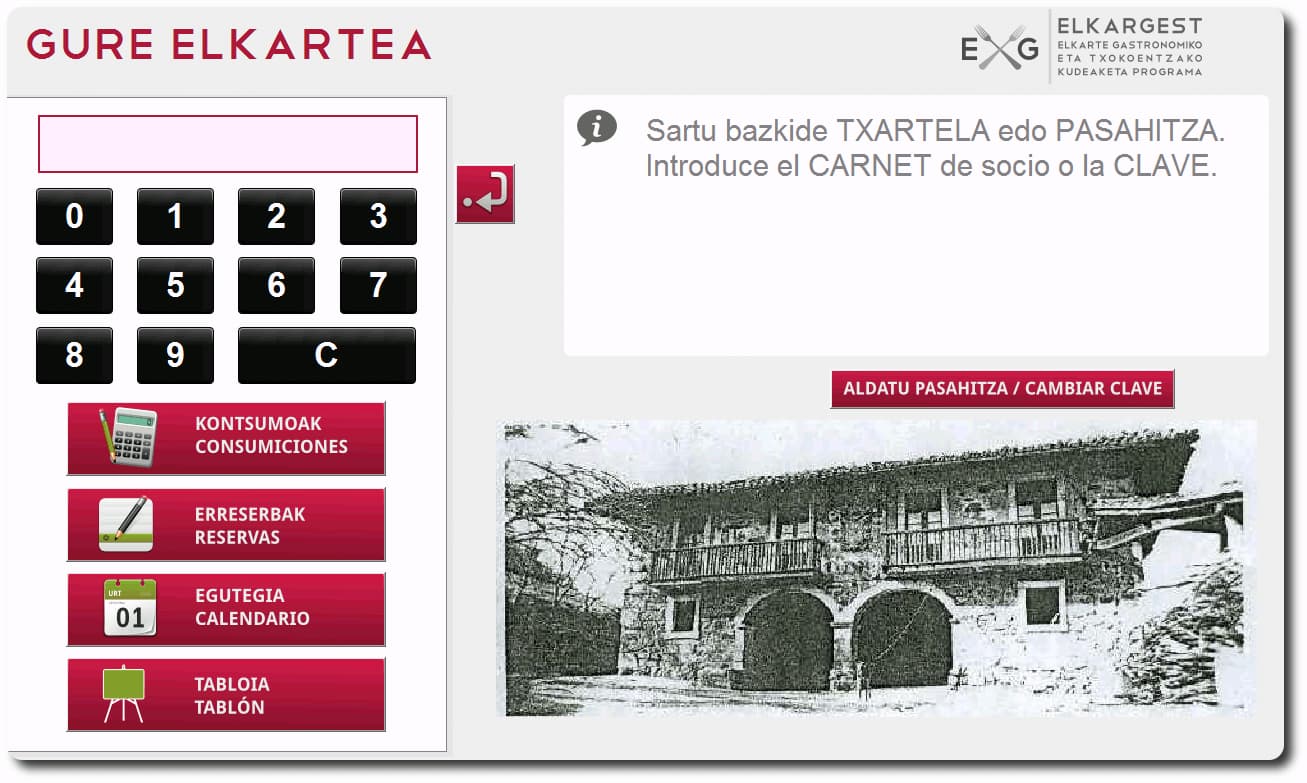Viewport: 1307px width, 783px height.
Task: Click the red enter arrow icon
Action: (485, 194)
